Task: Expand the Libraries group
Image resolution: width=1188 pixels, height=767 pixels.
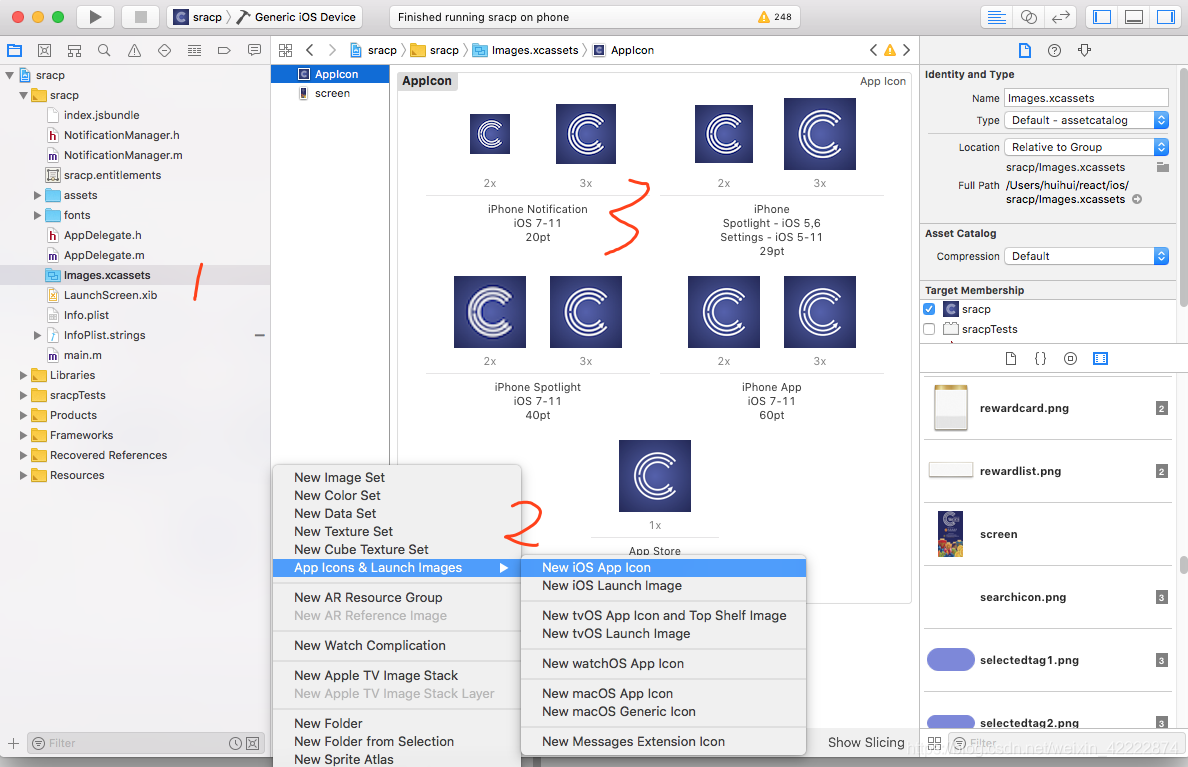Action: click(x=23, y=375)
